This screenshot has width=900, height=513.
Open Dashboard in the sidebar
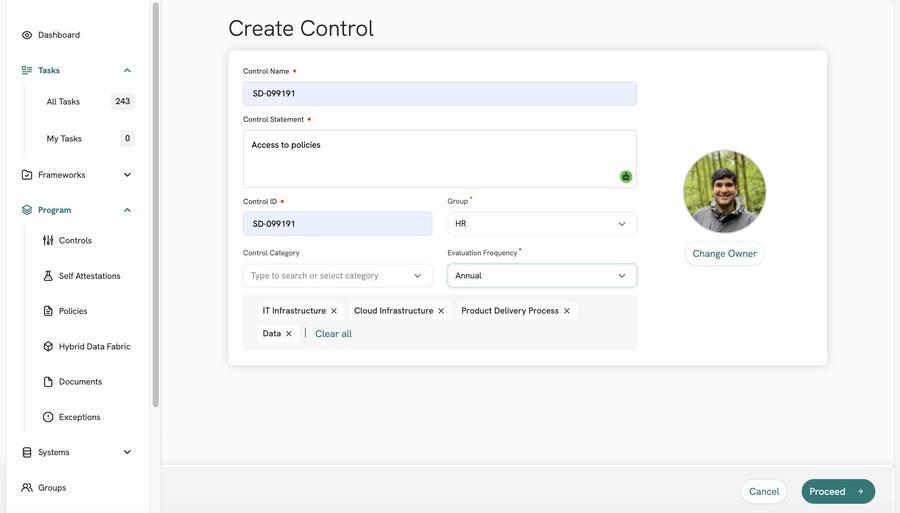tap(59, 35)
